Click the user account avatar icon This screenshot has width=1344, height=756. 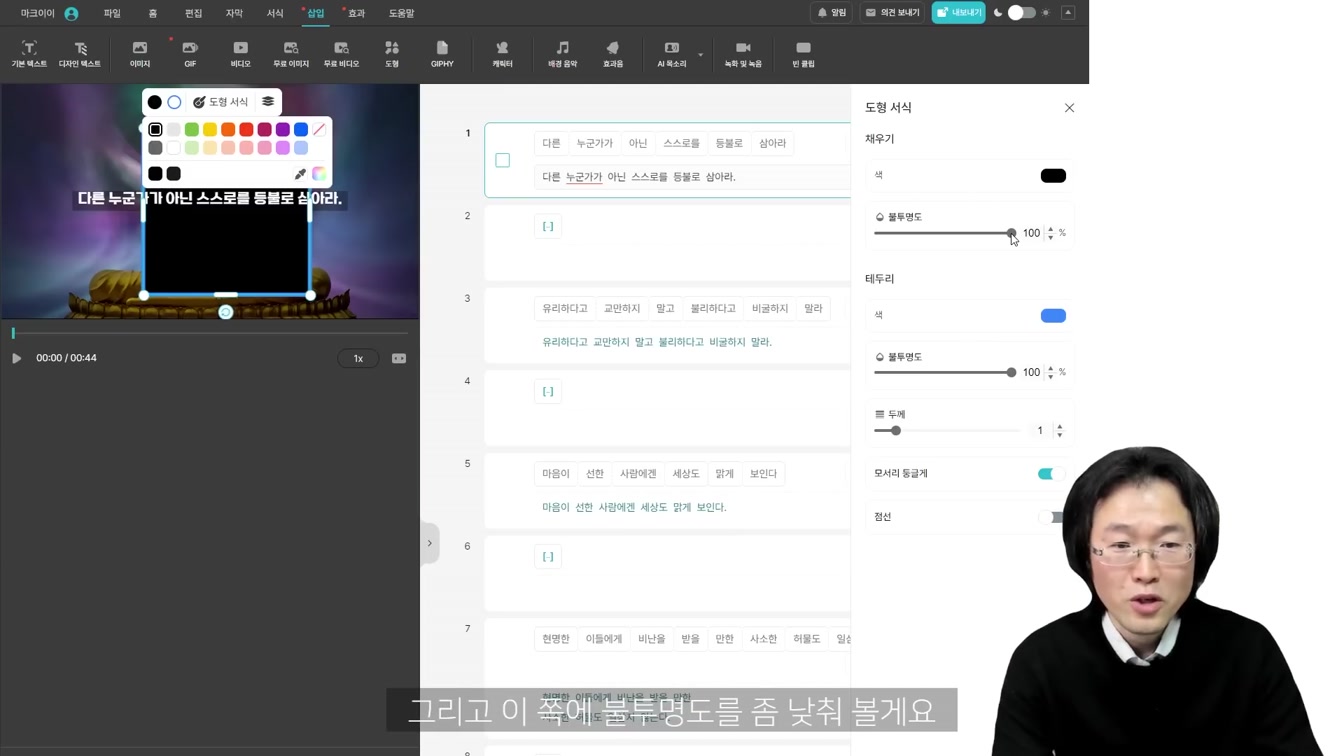click(71, 14)
